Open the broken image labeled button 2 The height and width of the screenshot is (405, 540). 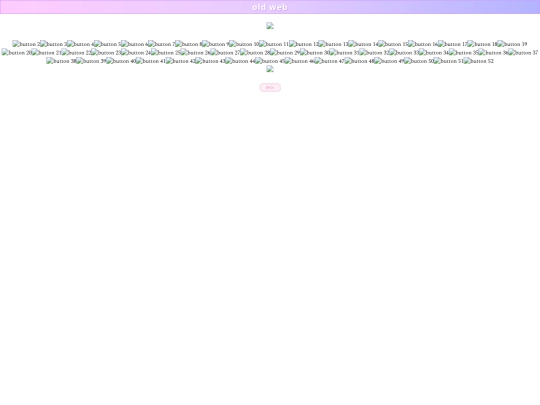(27, 44)
